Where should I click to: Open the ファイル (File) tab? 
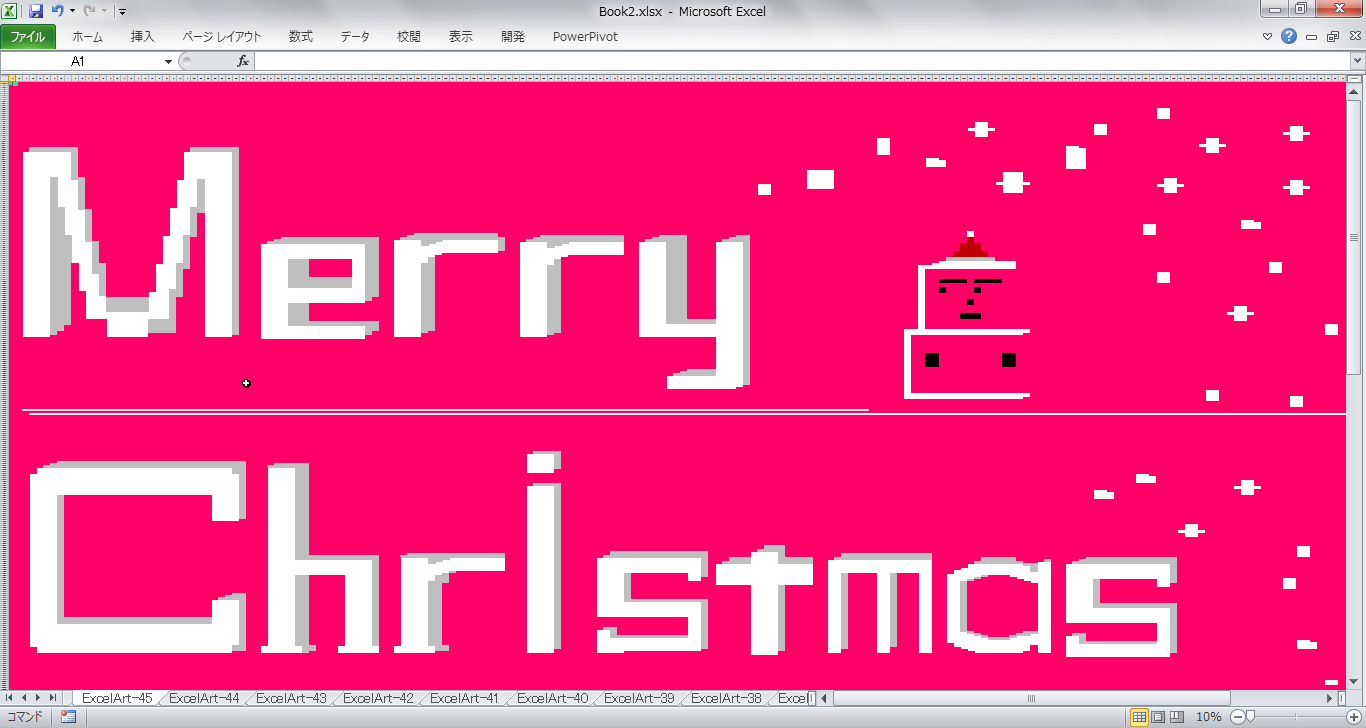point(27,36)
